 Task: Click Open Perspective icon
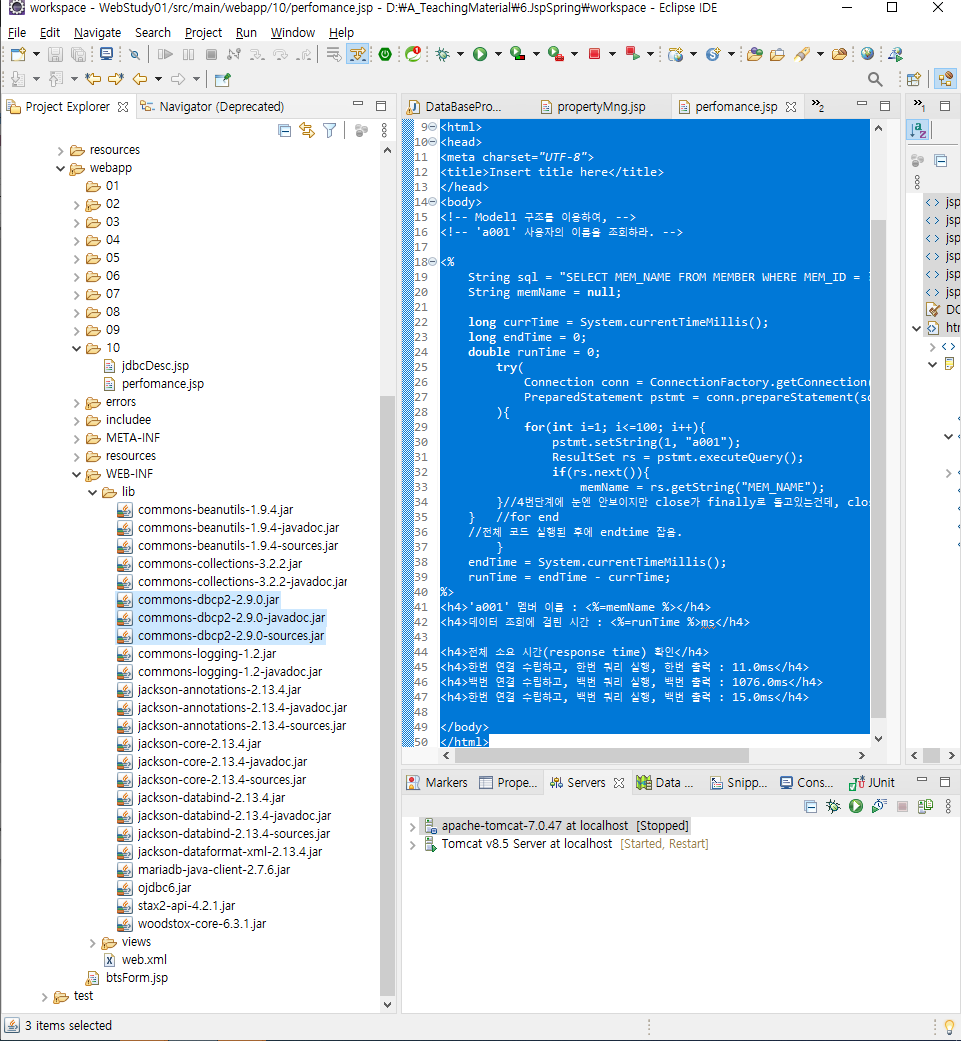click(x=914, y=80)
